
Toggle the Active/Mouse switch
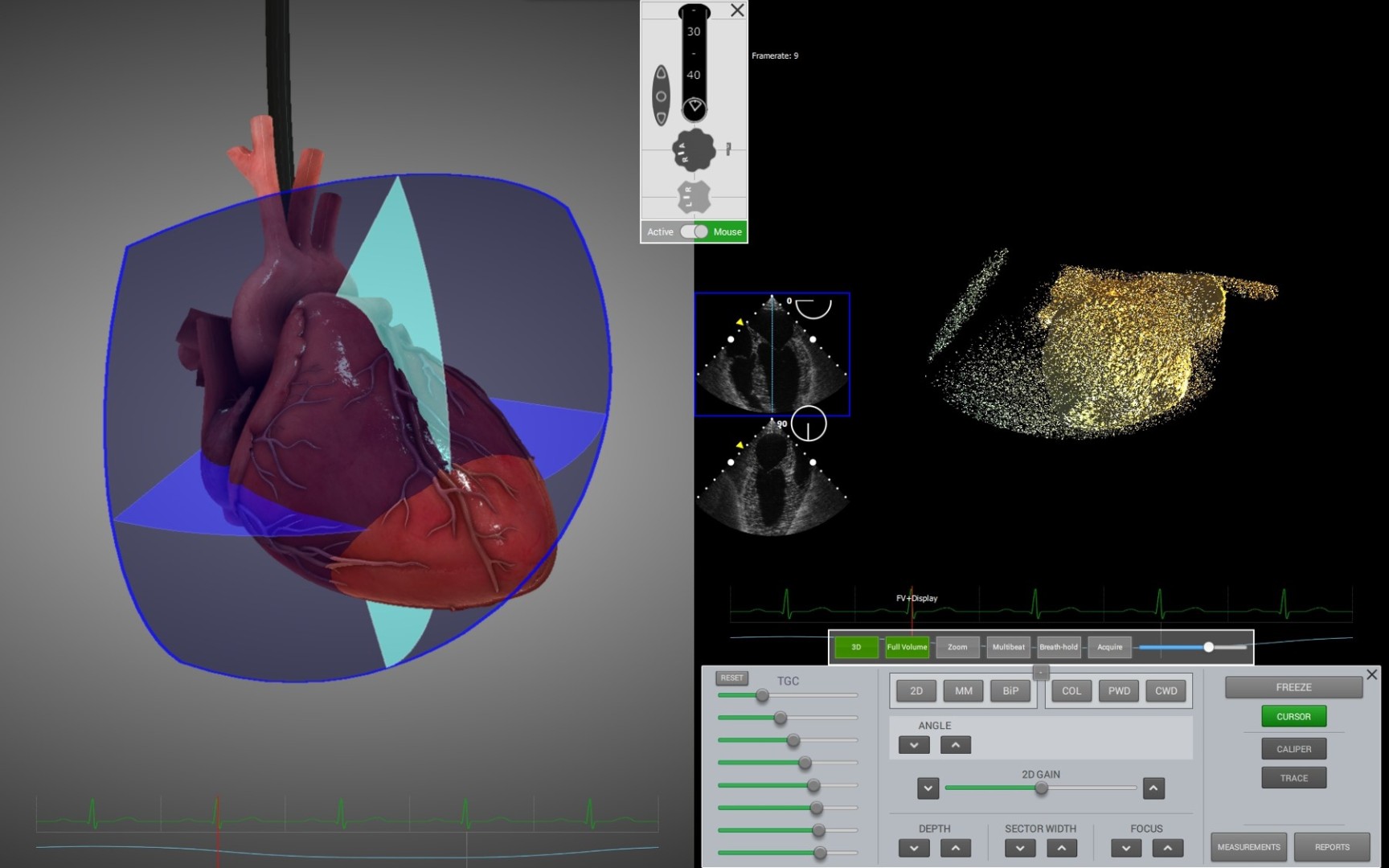coord(694,231)
